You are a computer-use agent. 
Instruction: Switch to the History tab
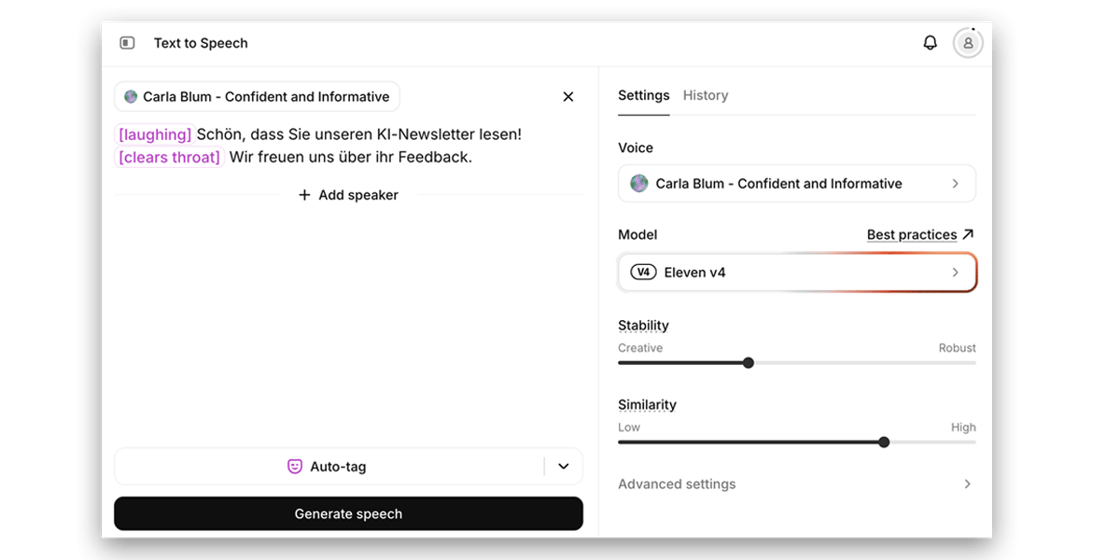(705, 95)
